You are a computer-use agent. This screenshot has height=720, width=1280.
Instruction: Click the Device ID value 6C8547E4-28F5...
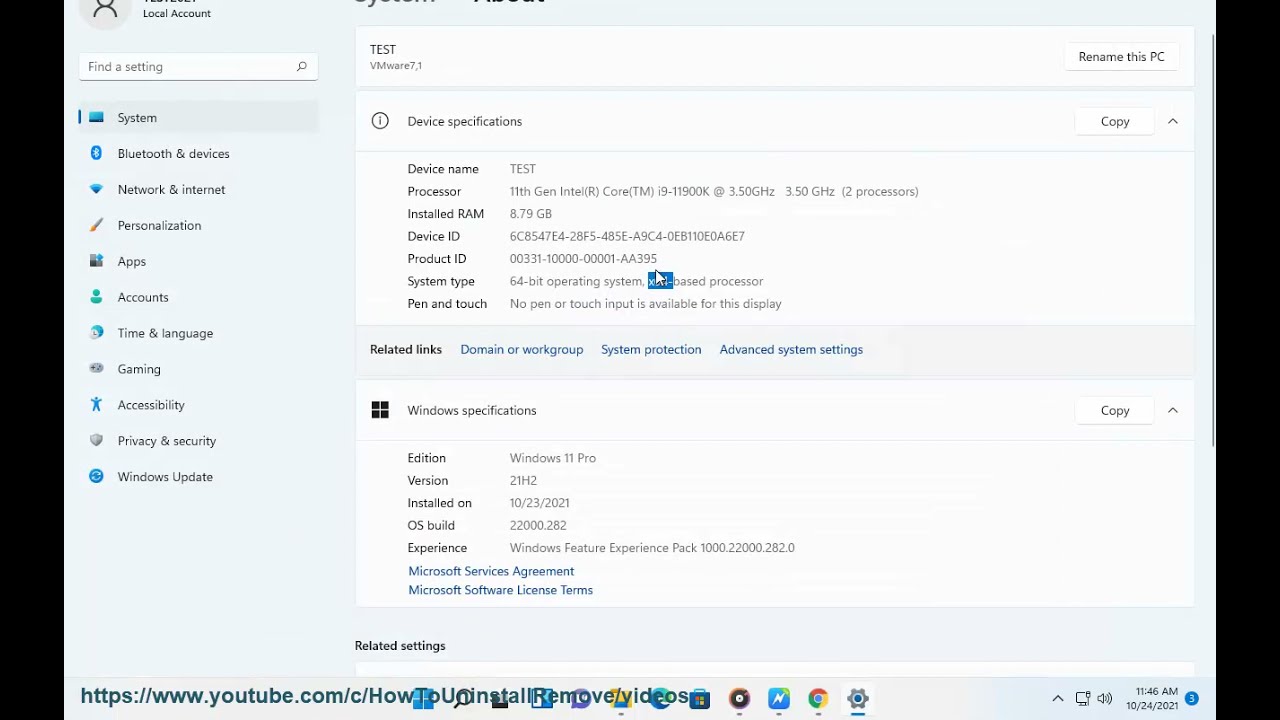627,236
